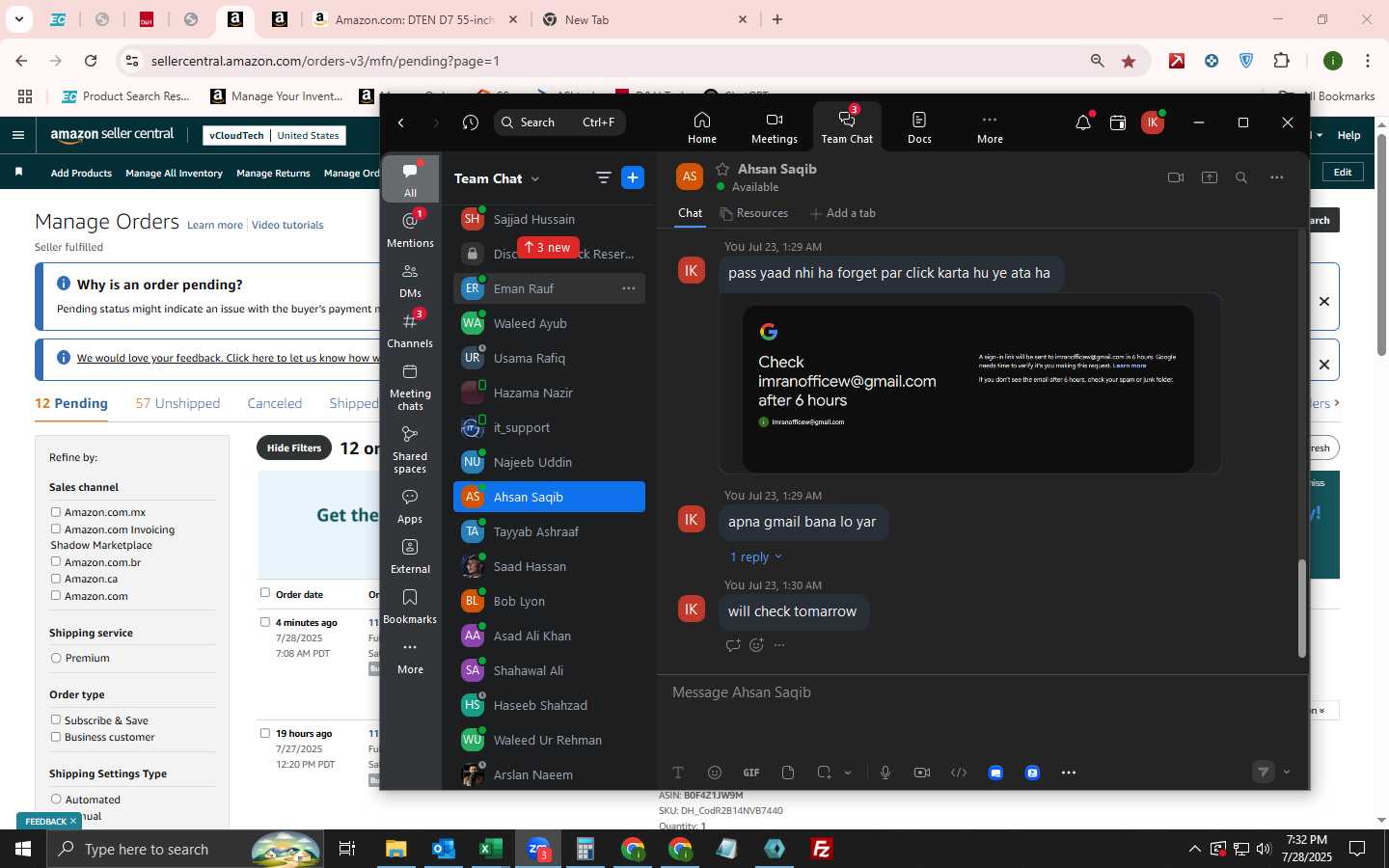Viewport: 1389px width, 868px height.
Task: Create new chat with plus button
Action: pyautogui.click(x=633, y=177)
